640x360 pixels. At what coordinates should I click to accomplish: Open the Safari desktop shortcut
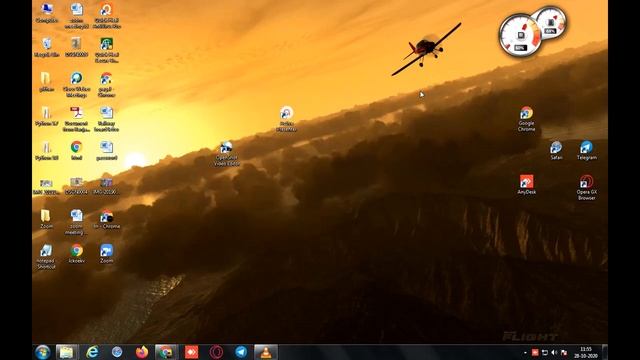[x=556, y=150]
